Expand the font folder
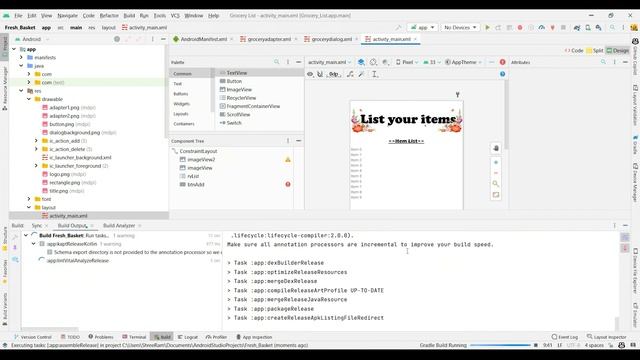Viewport: 640px width, 360px height. click(29, 199)
